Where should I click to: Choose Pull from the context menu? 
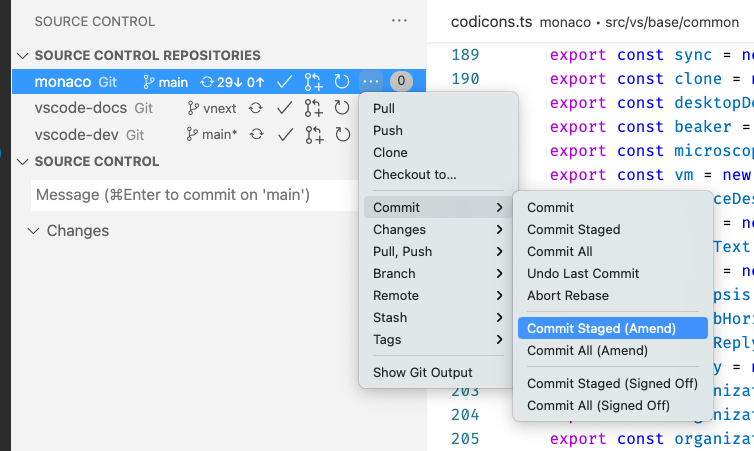[x=438, y=109]
